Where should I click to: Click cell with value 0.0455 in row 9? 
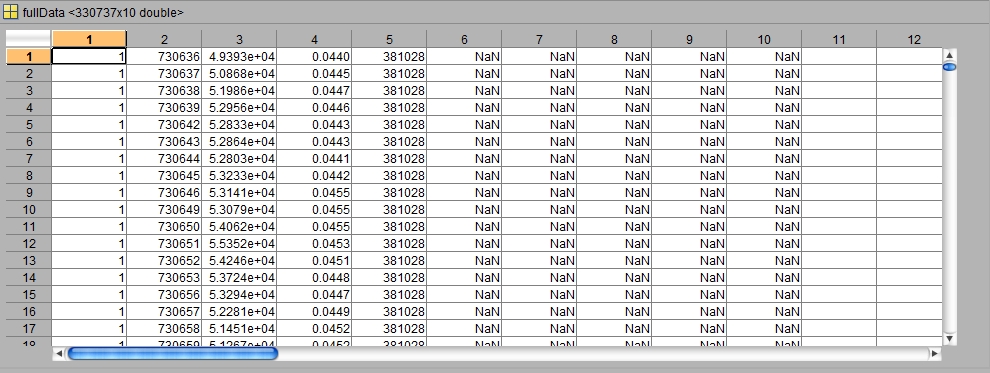[x=314, y=192]
